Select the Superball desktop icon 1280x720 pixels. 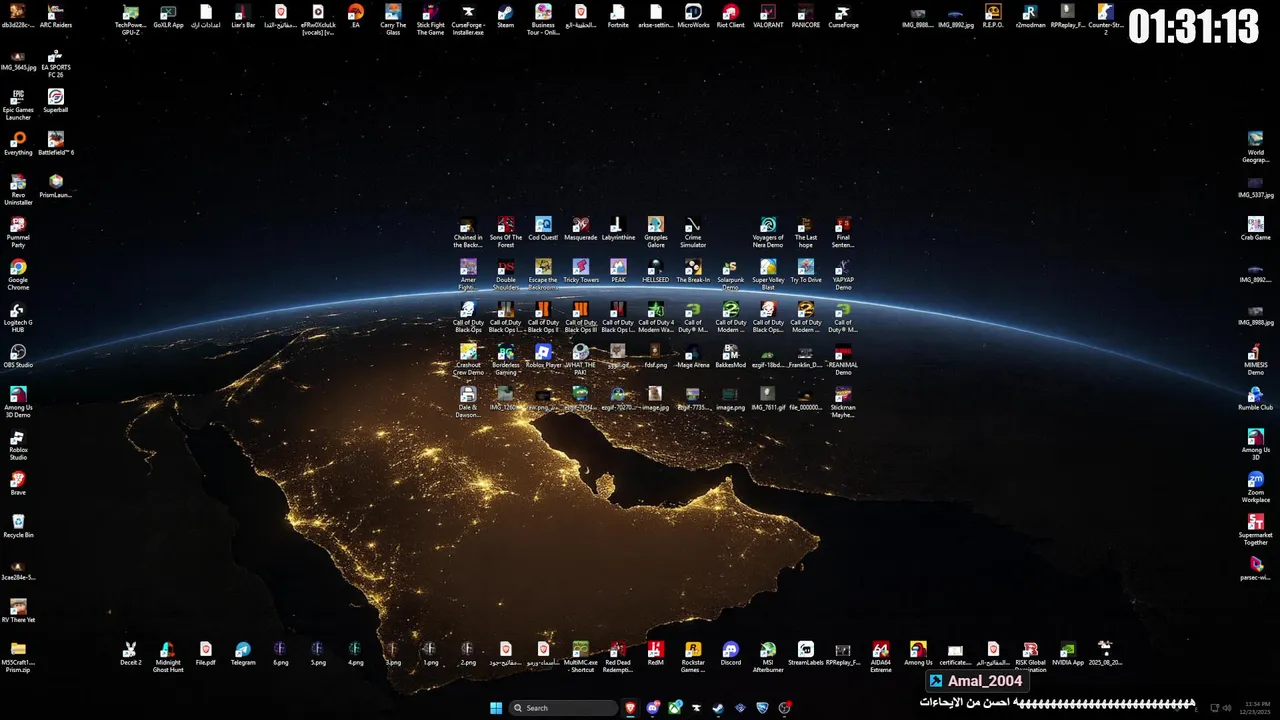pos(56,101)
